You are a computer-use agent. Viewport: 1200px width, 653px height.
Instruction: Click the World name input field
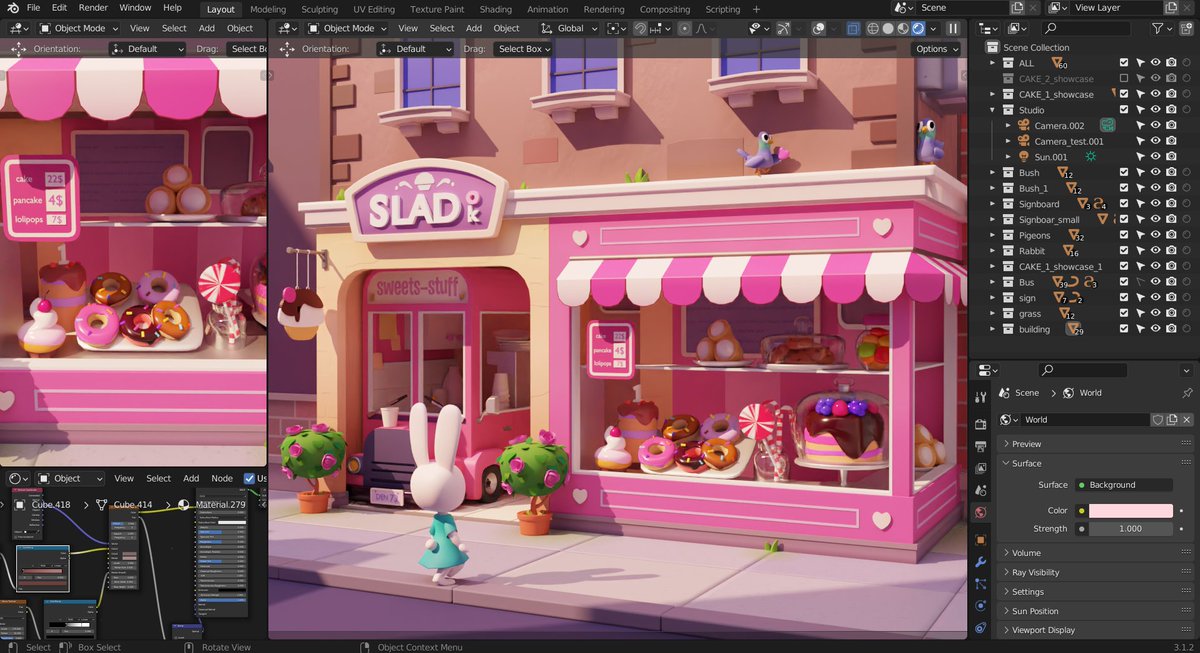pos(1083,420)
